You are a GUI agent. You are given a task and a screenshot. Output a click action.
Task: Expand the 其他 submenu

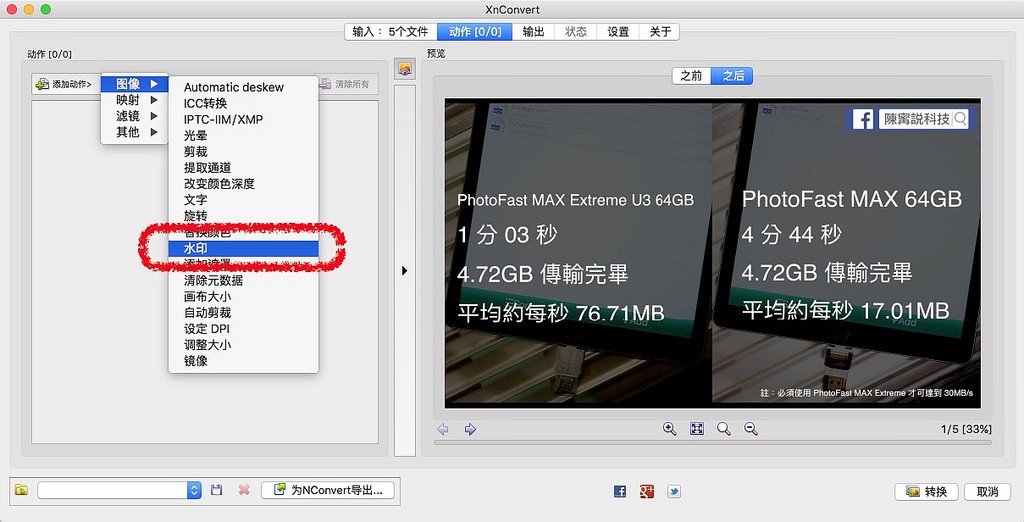point(135,132)
